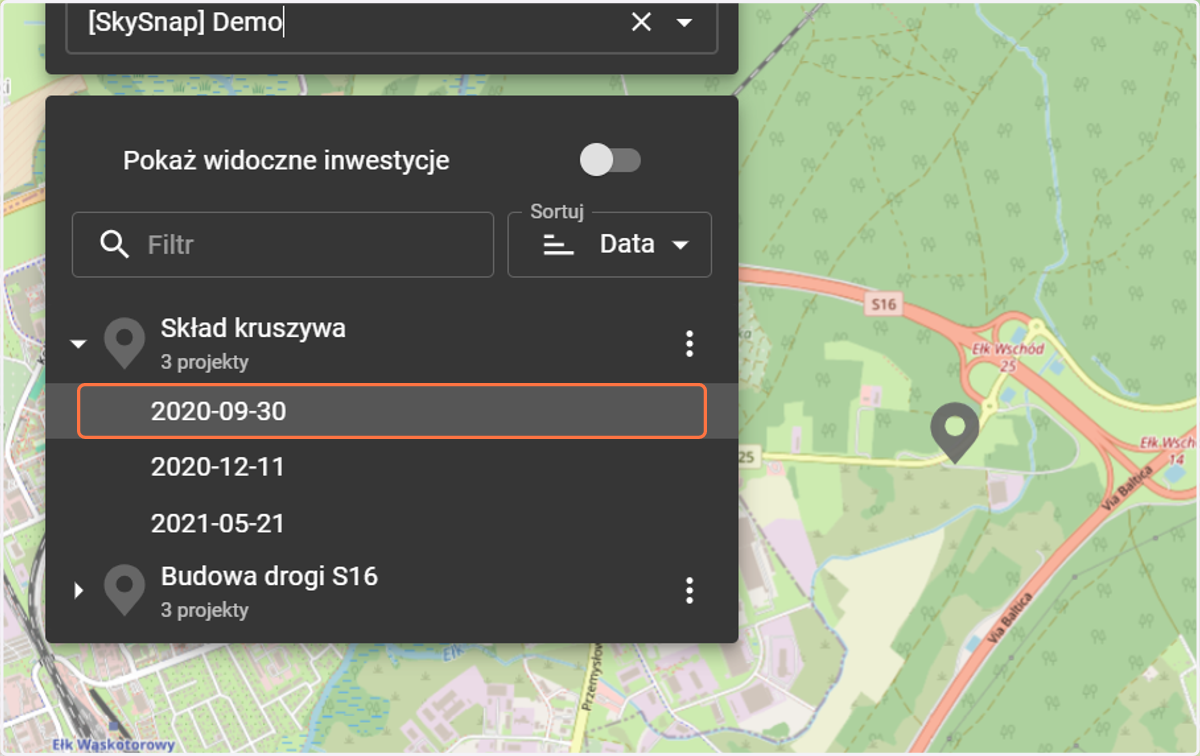Expand the Budowa drogi S16 group
The width and height of the screenshot is (1200, 756).
tap(79, 591)
